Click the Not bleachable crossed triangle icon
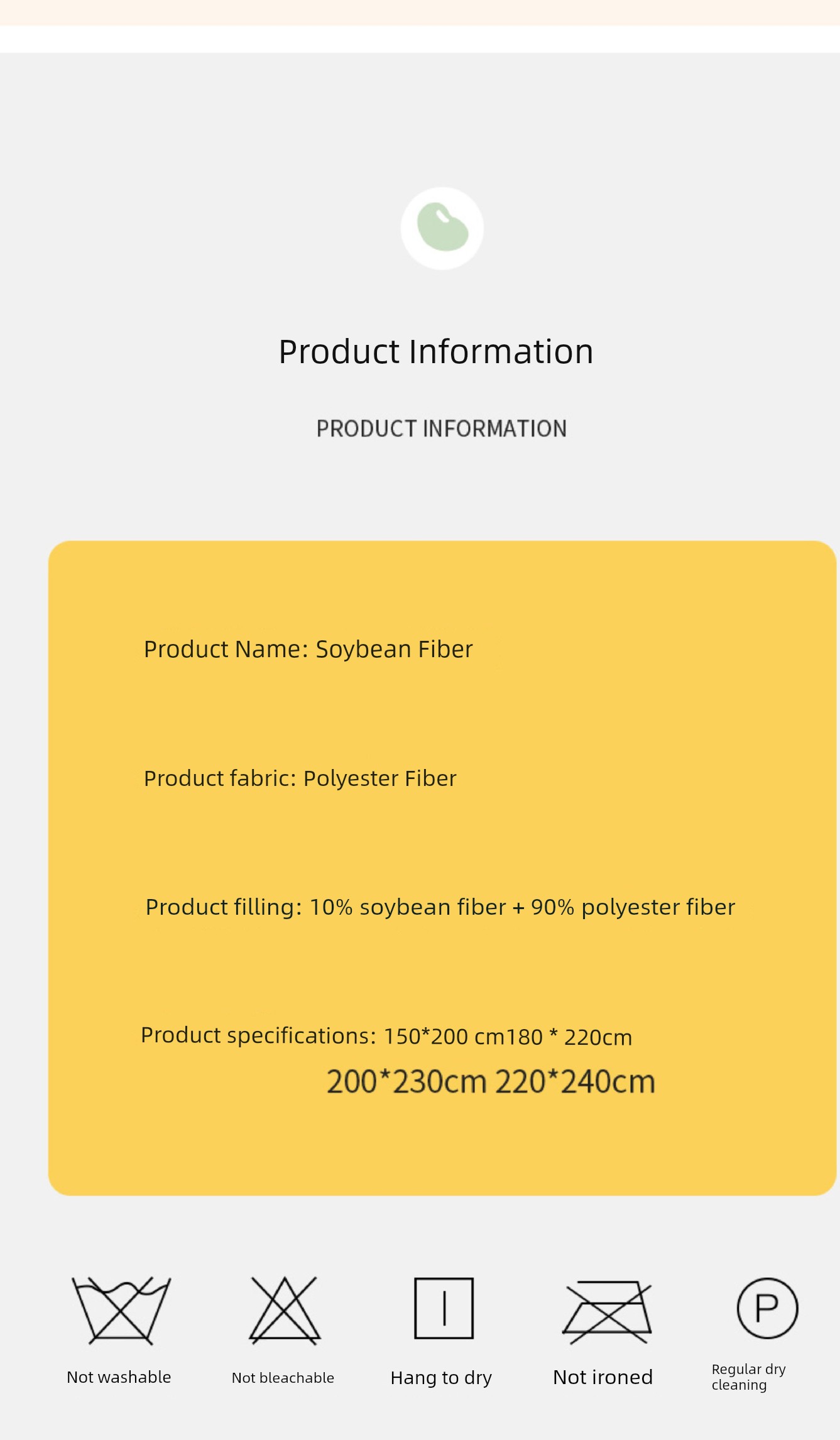 click(285, 1310)
